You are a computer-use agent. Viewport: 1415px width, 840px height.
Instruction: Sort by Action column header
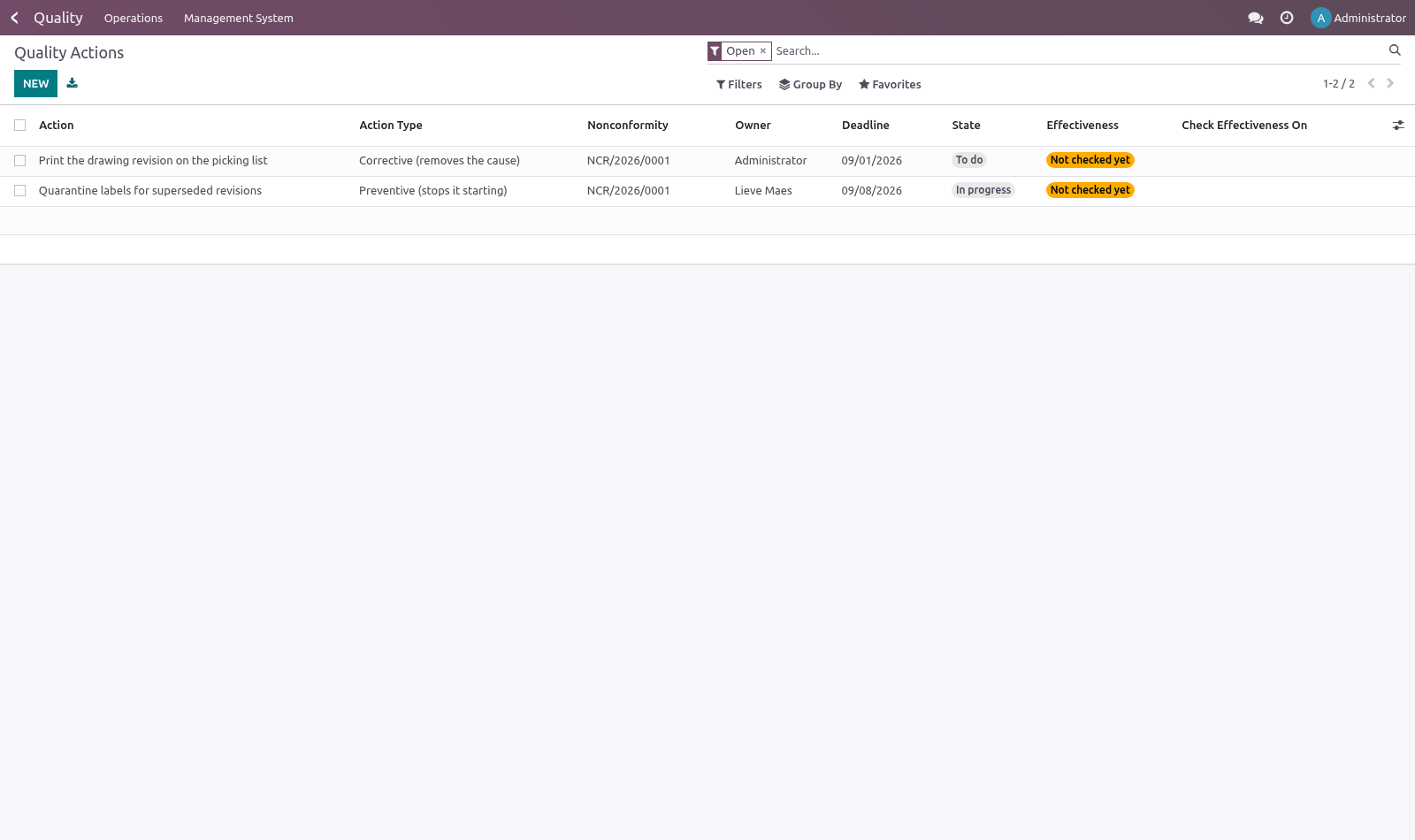point(57,126)
